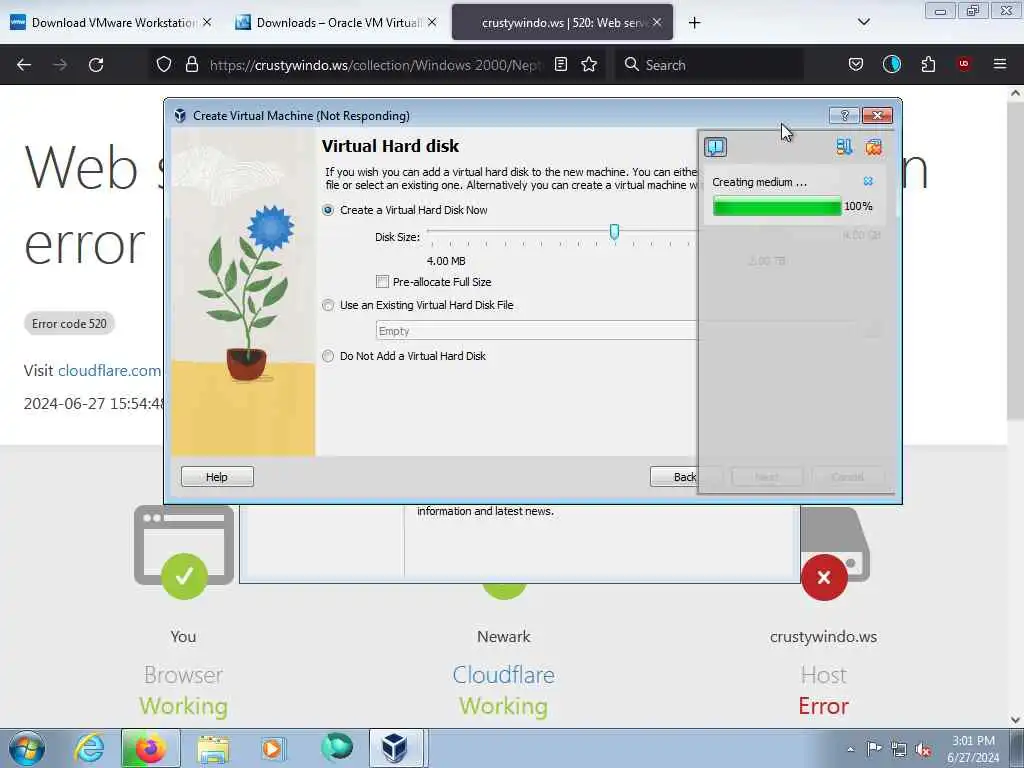Click the Empty existing disk combo box
The width and height of the screenshot is (1024, 768).
click(537, 331)
